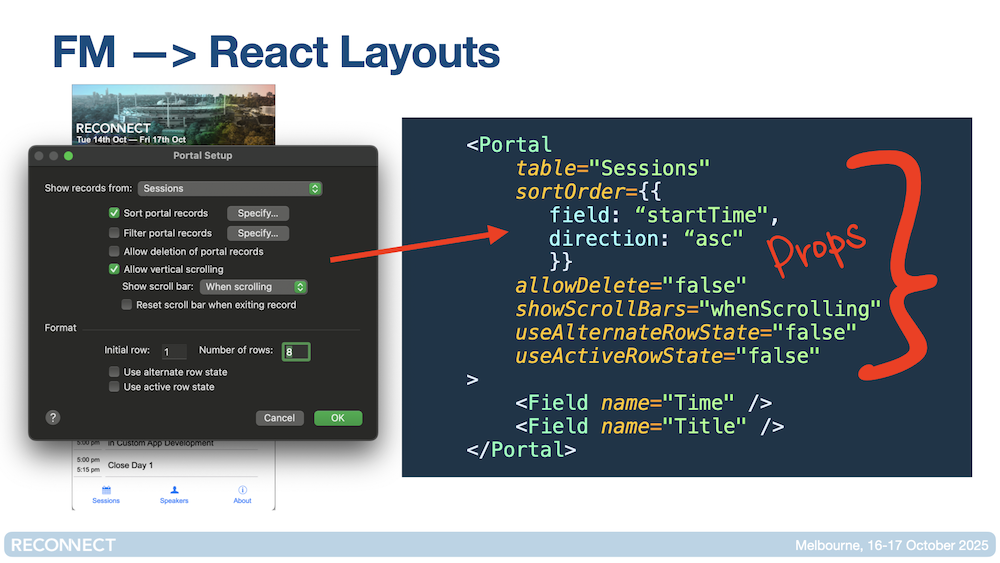Click the FM —> React Layouts heading

[x=276, y=52]
